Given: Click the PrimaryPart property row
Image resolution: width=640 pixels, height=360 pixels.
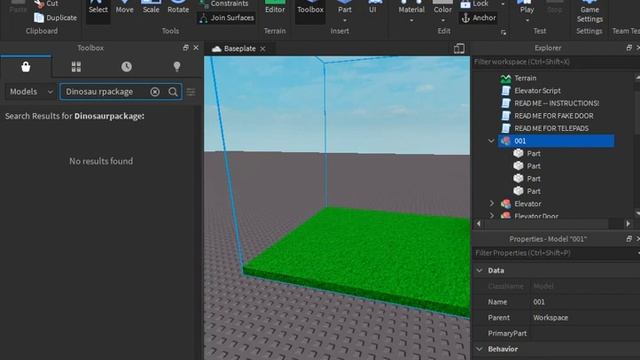Looking at the screenshot, I should [x=556, y=333].
